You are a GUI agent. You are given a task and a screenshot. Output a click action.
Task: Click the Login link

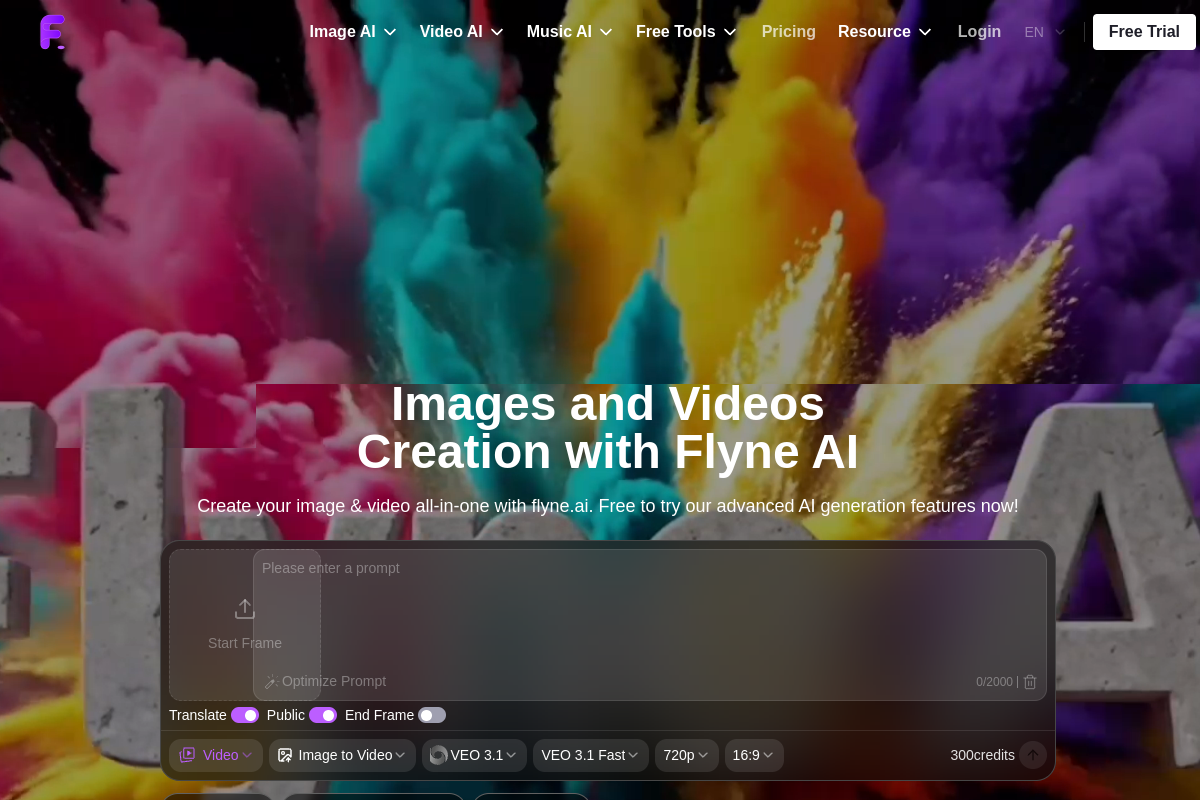979,32
